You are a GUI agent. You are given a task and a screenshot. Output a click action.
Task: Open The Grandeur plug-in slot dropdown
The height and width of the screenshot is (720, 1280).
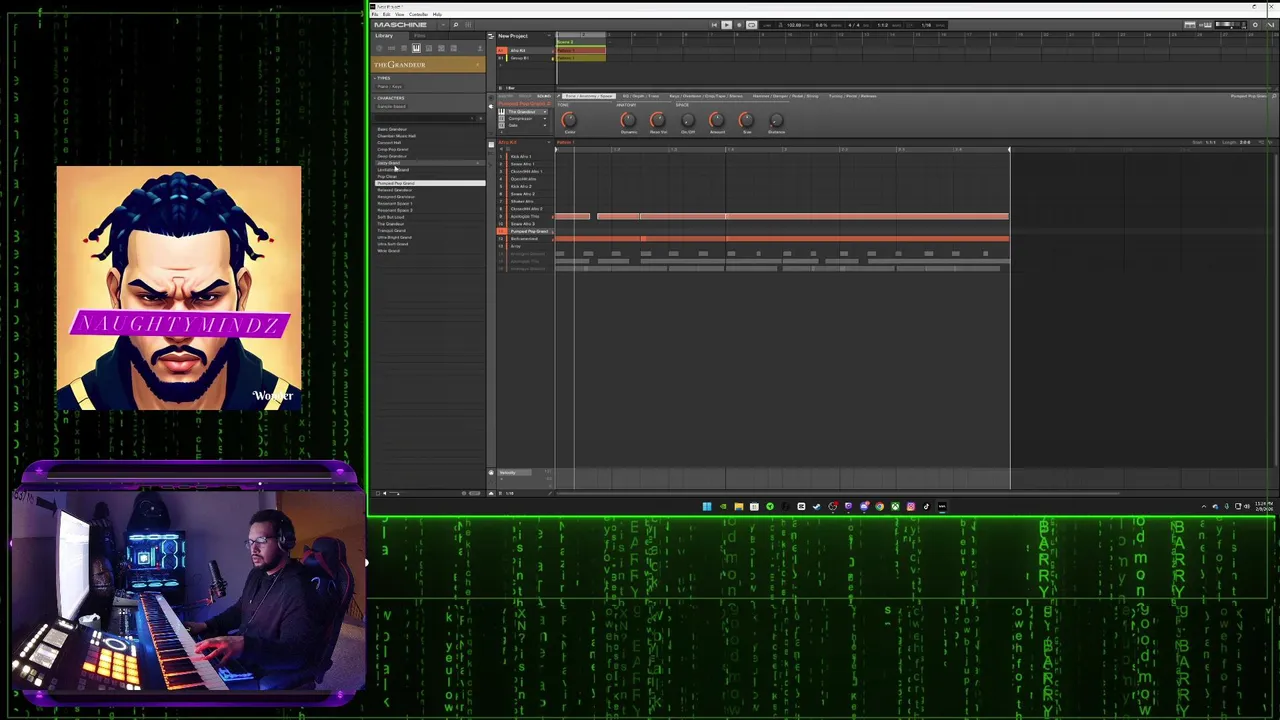[545, 112]
